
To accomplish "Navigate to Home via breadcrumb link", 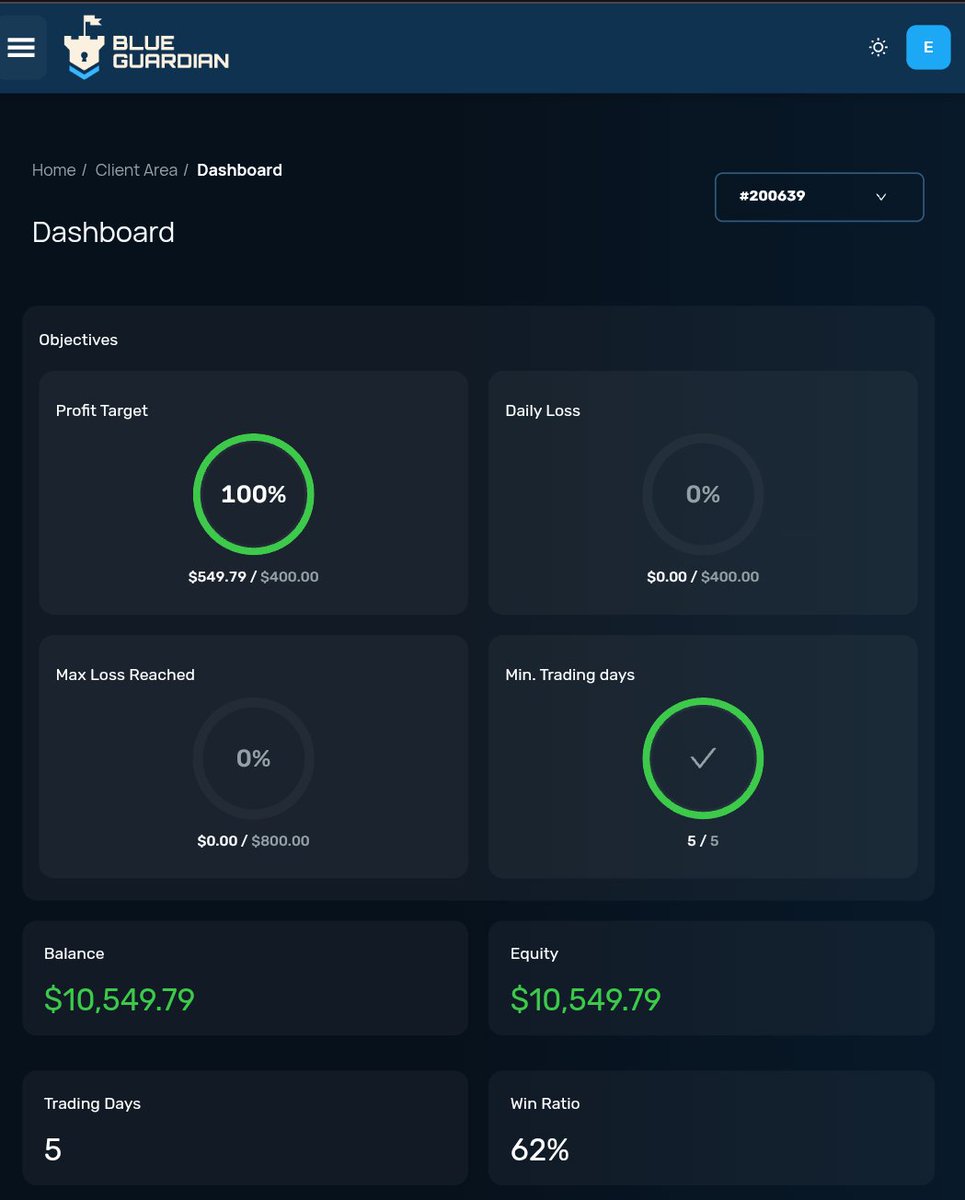I will pos(54,170).
